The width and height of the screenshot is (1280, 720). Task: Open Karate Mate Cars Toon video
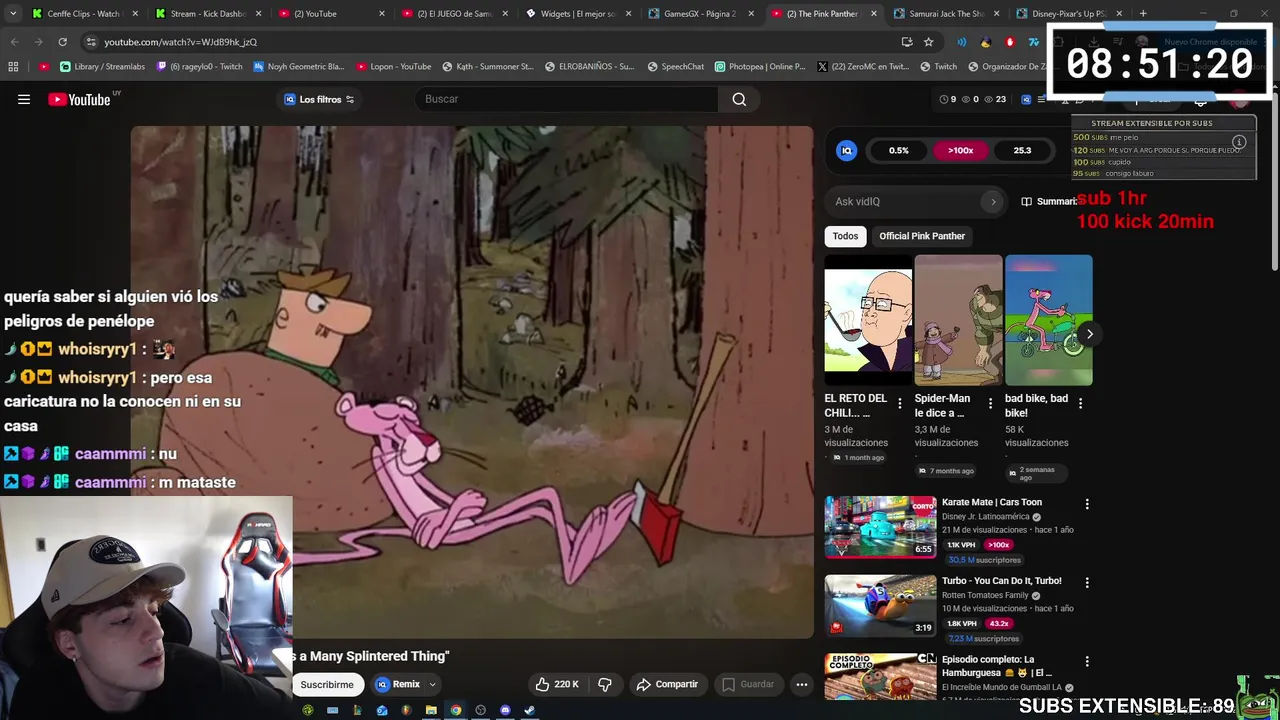pyautogui.click(x=880, y=526)
